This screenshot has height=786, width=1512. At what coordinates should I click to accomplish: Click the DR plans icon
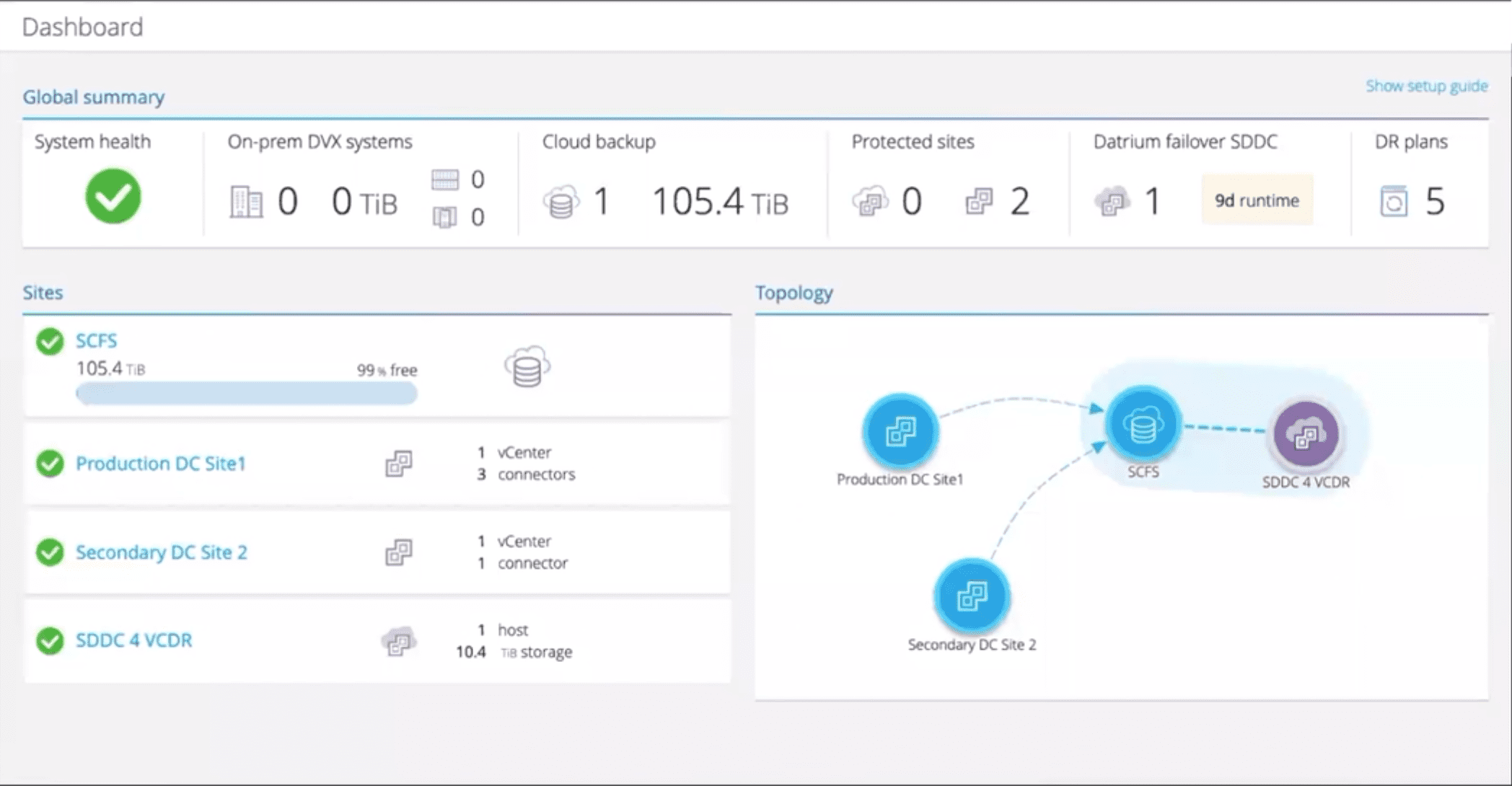coord(1393,201)
